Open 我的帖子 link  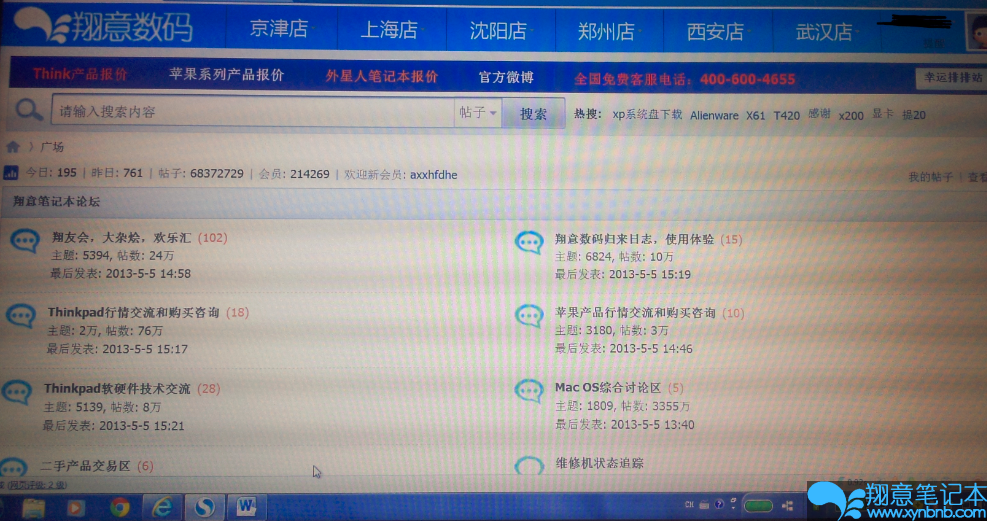click(930, 177)
